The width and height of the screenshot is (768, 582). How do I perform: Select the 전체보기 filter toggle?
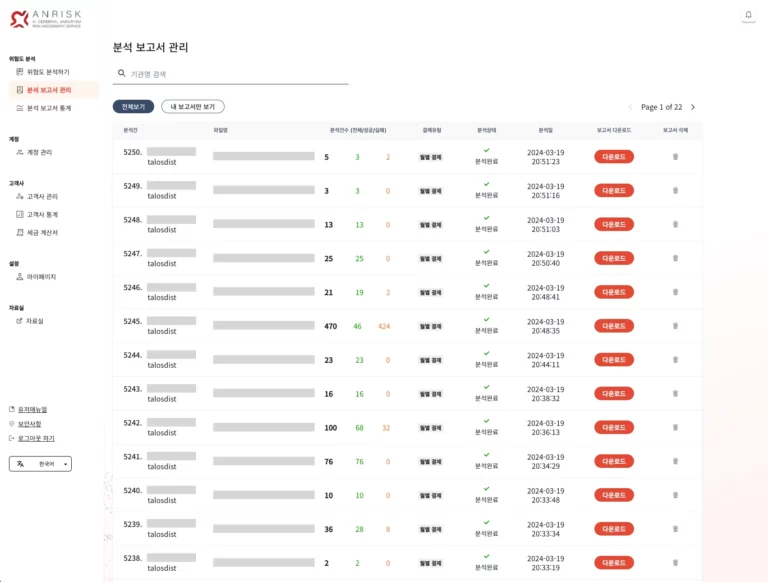tap(133, 106)
